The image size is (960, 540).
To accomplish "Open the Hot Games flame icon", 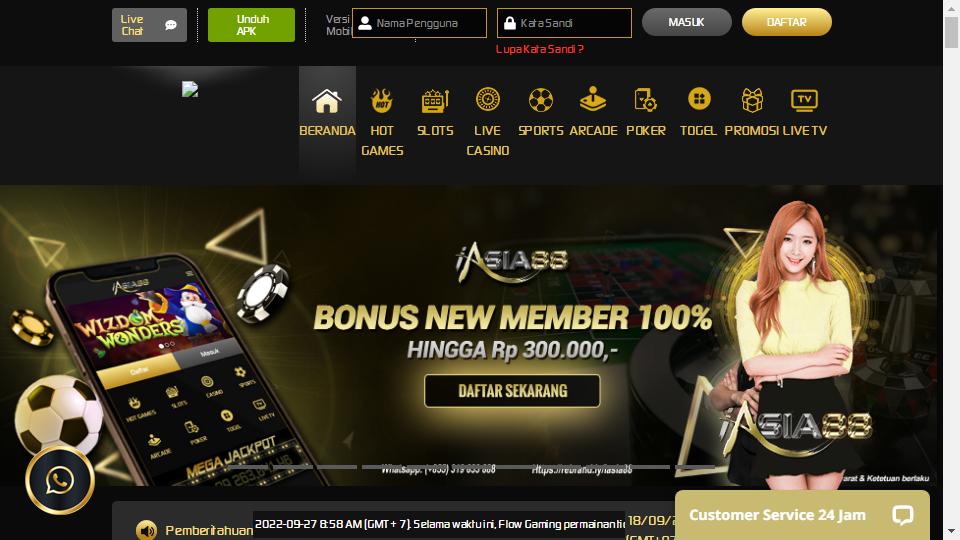I will (x=381, y=100).
